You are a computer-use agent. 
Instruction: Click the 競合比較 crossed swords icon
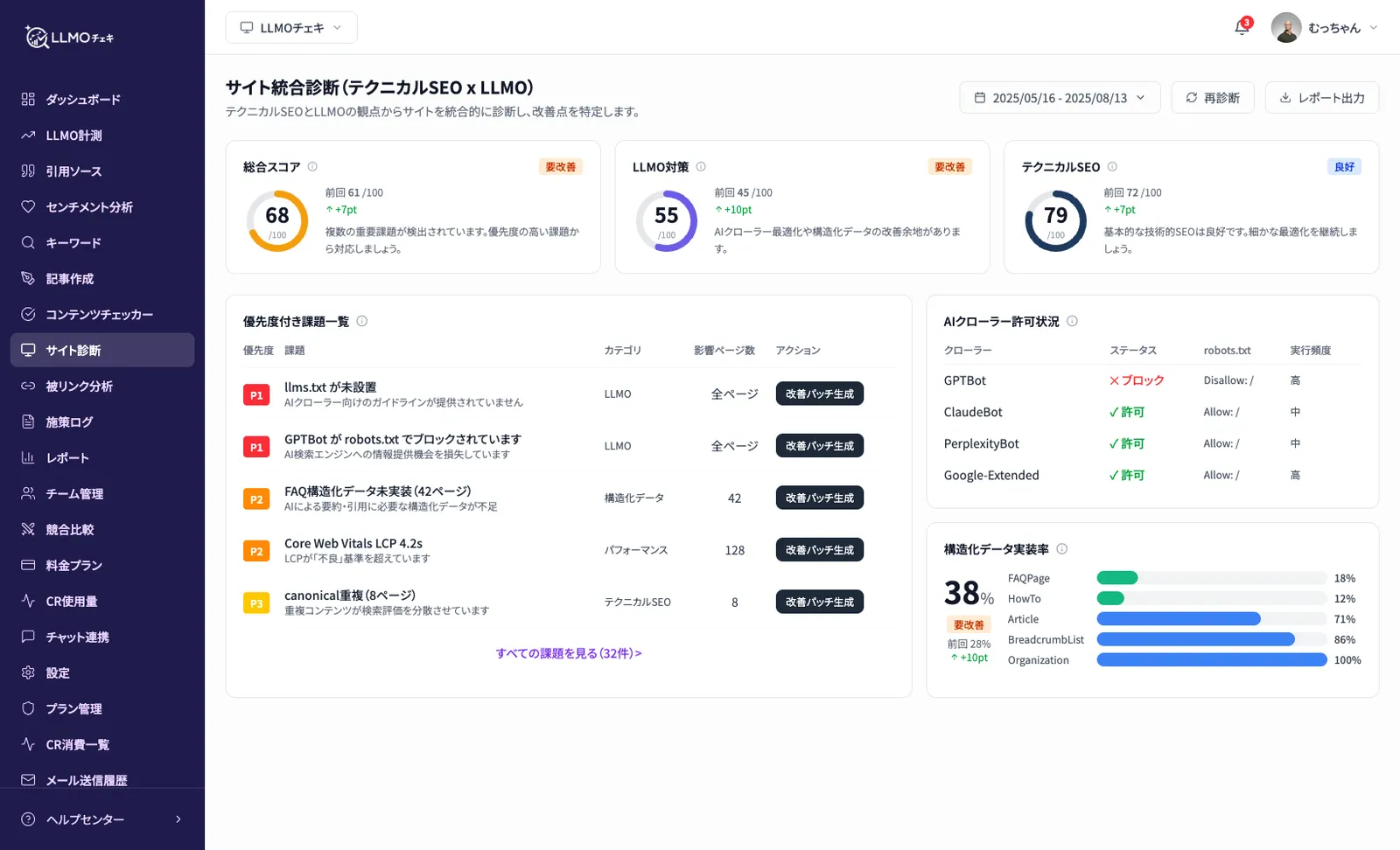click(x=28, y=529)
